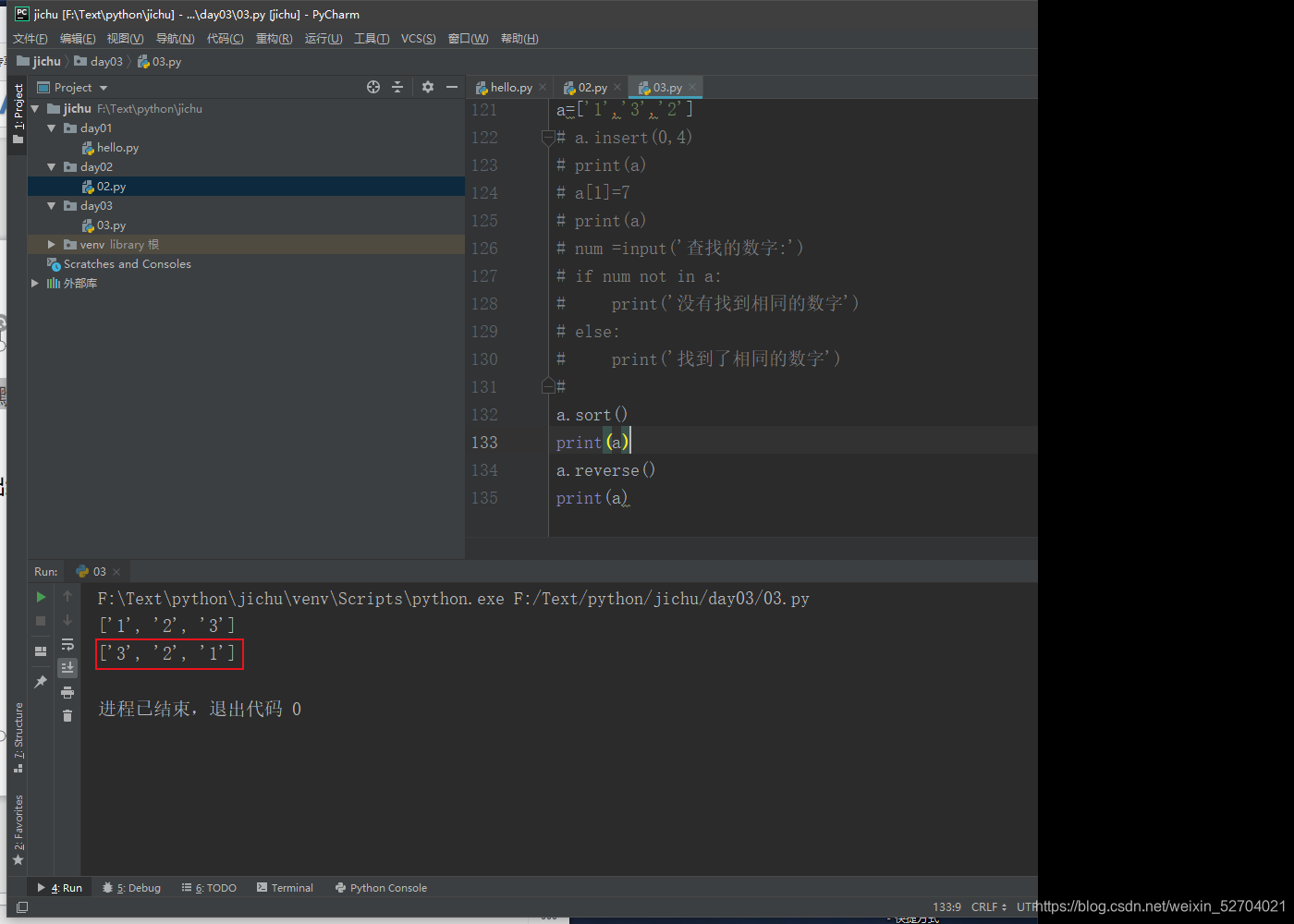
Task: Expand the venv library folder
Action: [x=52, y=244]
